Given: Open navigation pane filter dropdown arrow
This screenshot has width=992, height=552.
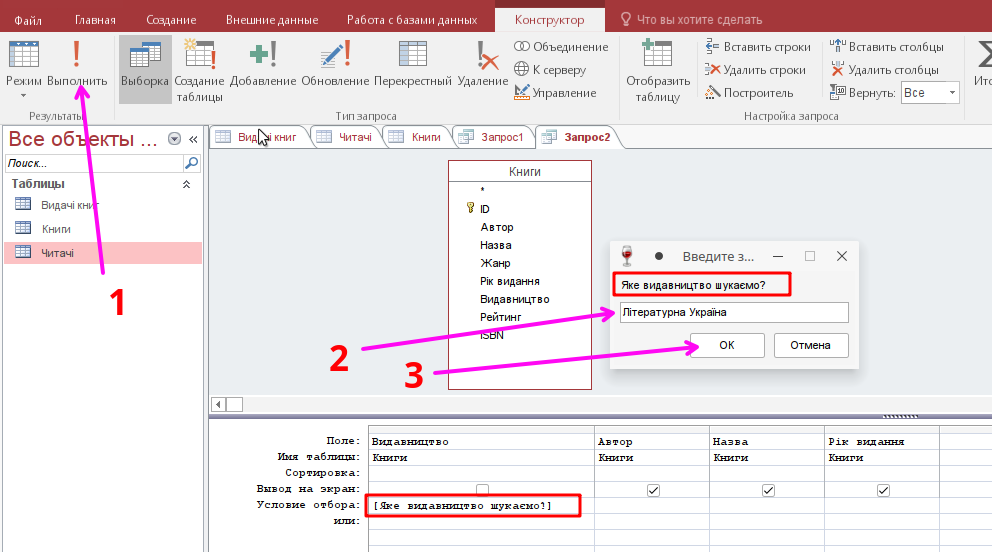Looking at the screenshot, I should pyautogui.click(x=175, y=139).
